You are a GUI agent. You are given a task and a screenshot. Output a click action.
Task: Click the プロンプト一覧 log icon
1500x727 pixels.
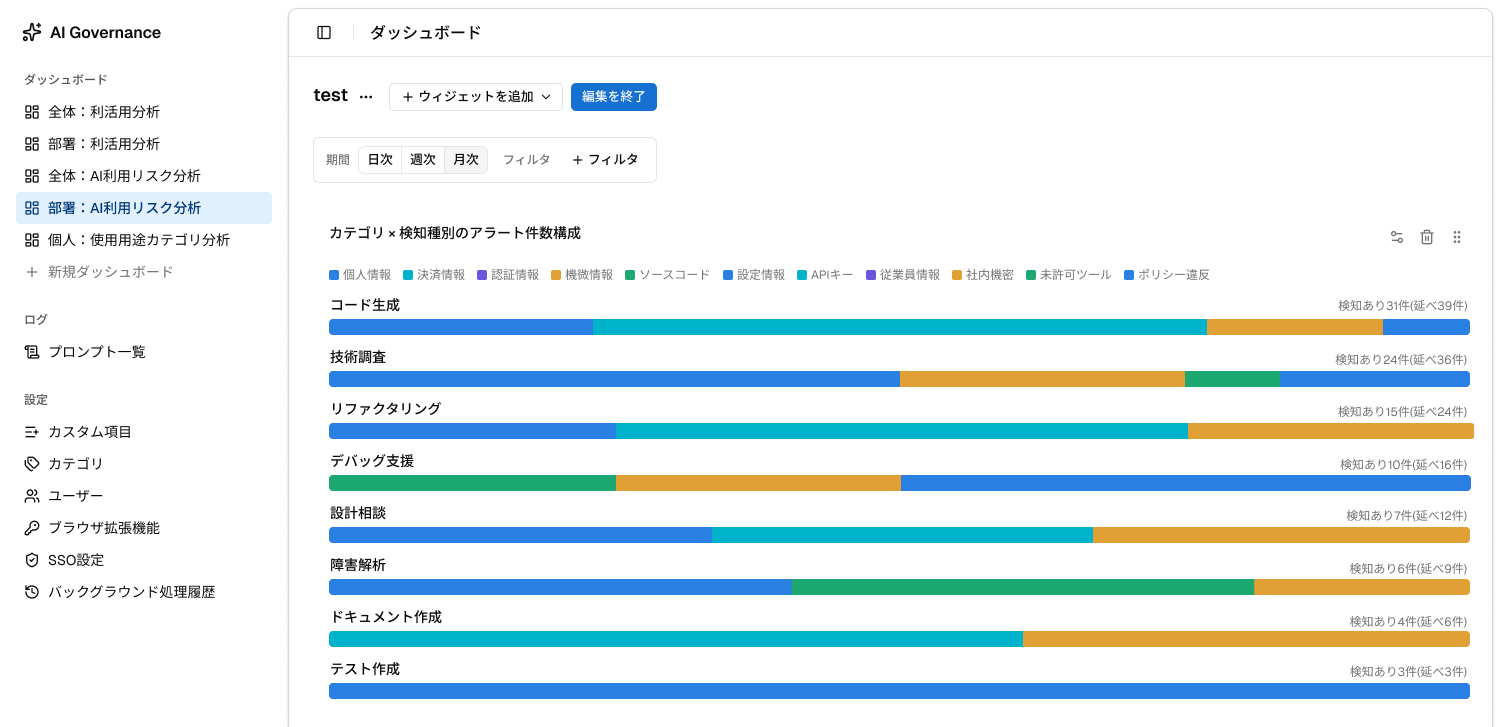32,352
